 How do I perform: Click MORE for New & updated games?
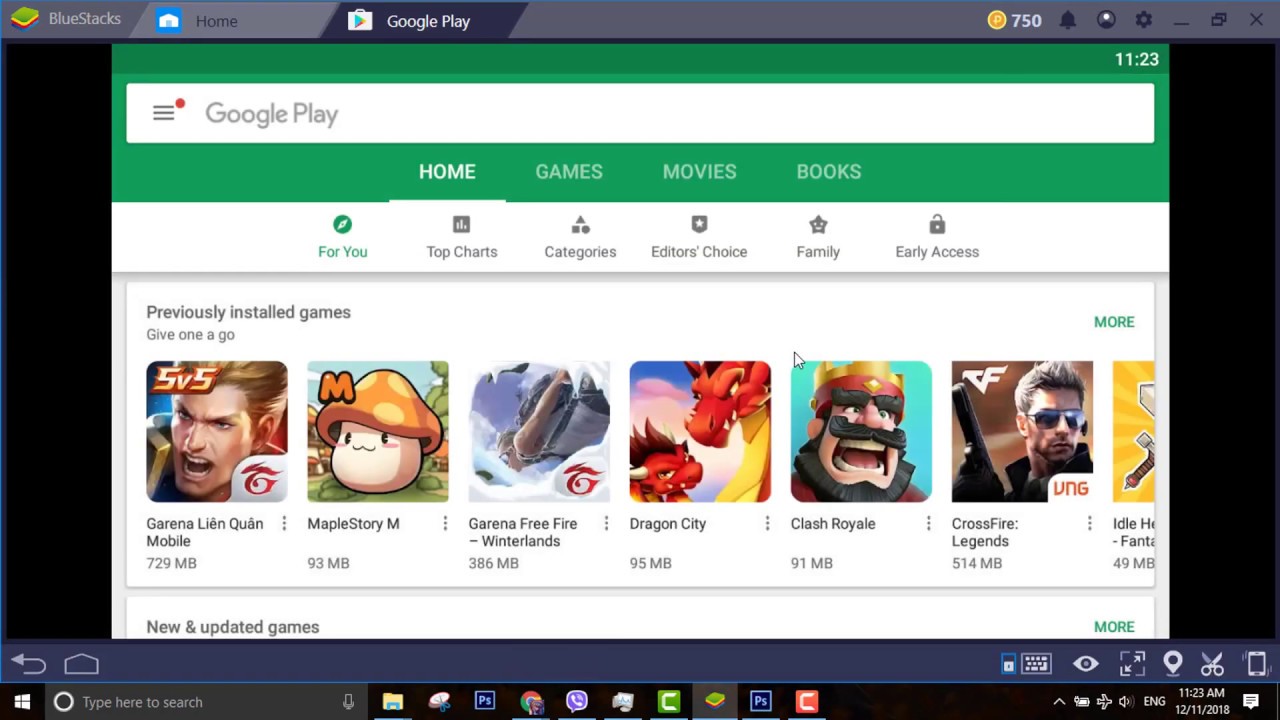(1114, 627)
